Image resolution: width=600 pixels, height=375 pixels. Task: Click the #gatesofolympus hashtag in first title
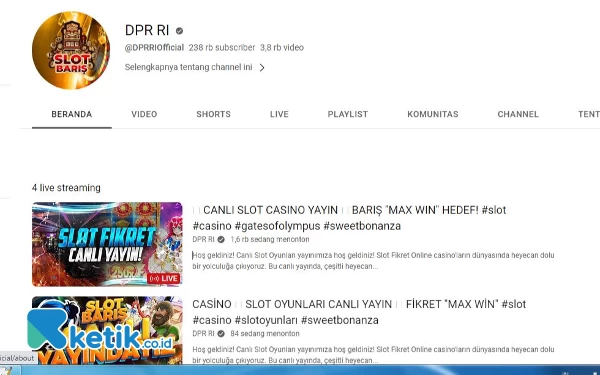pos(277,226)
